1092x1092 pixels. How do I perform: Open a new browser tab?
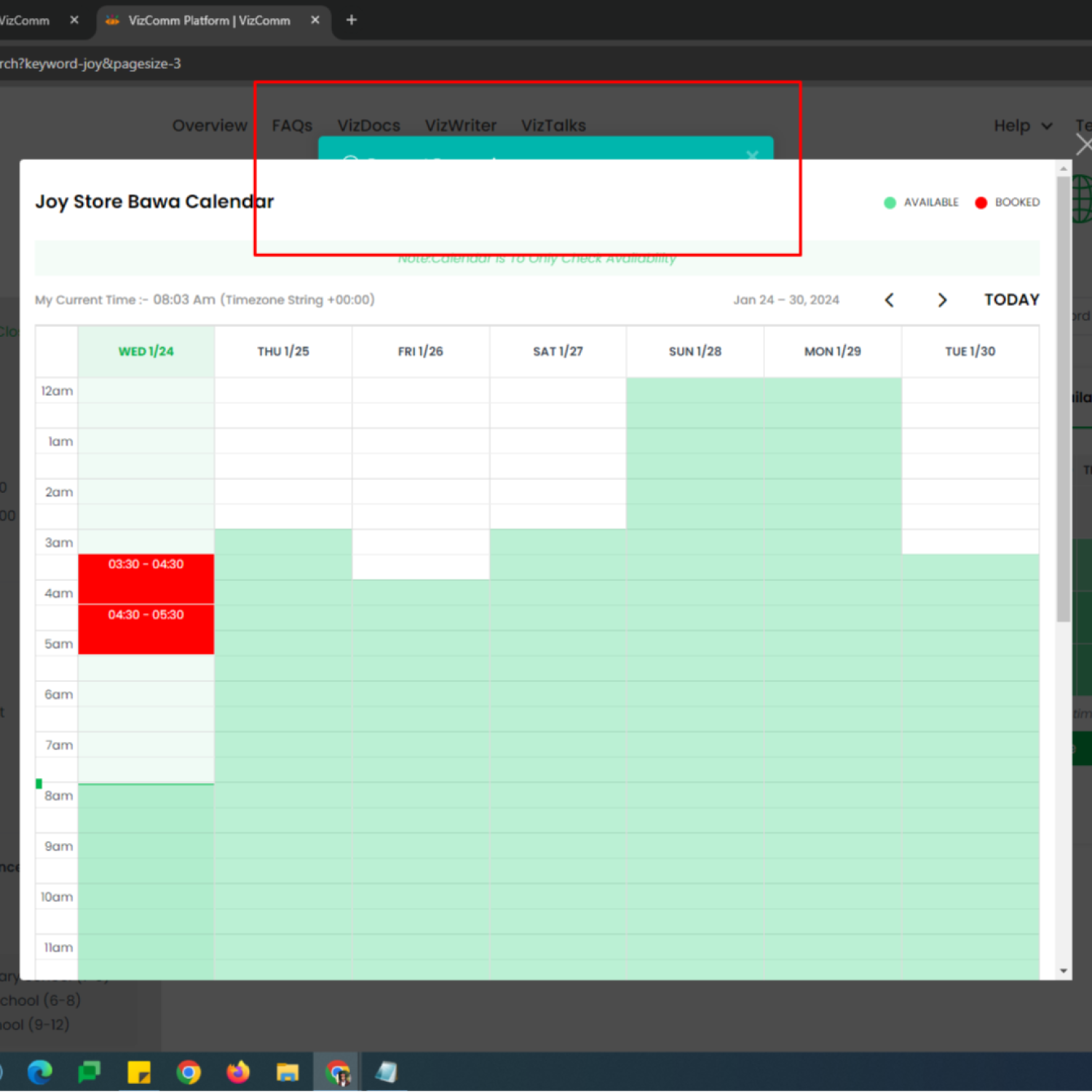click(x=352, y=20)
